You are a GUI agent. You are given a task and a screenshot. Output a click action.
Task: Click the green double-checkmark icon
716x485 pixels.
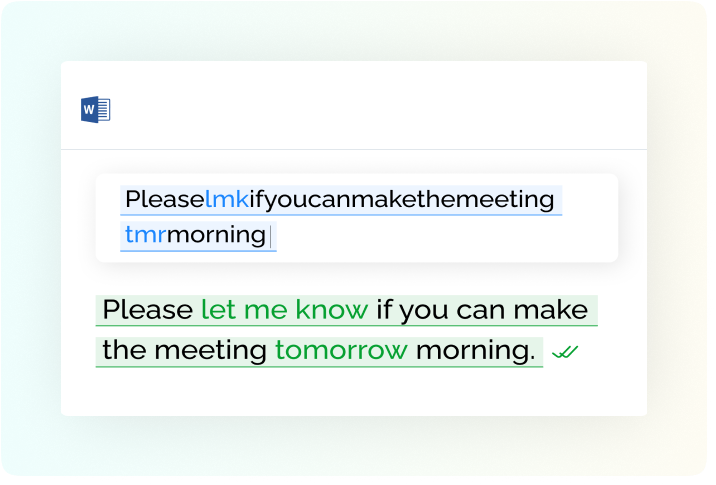pos(565,353)
